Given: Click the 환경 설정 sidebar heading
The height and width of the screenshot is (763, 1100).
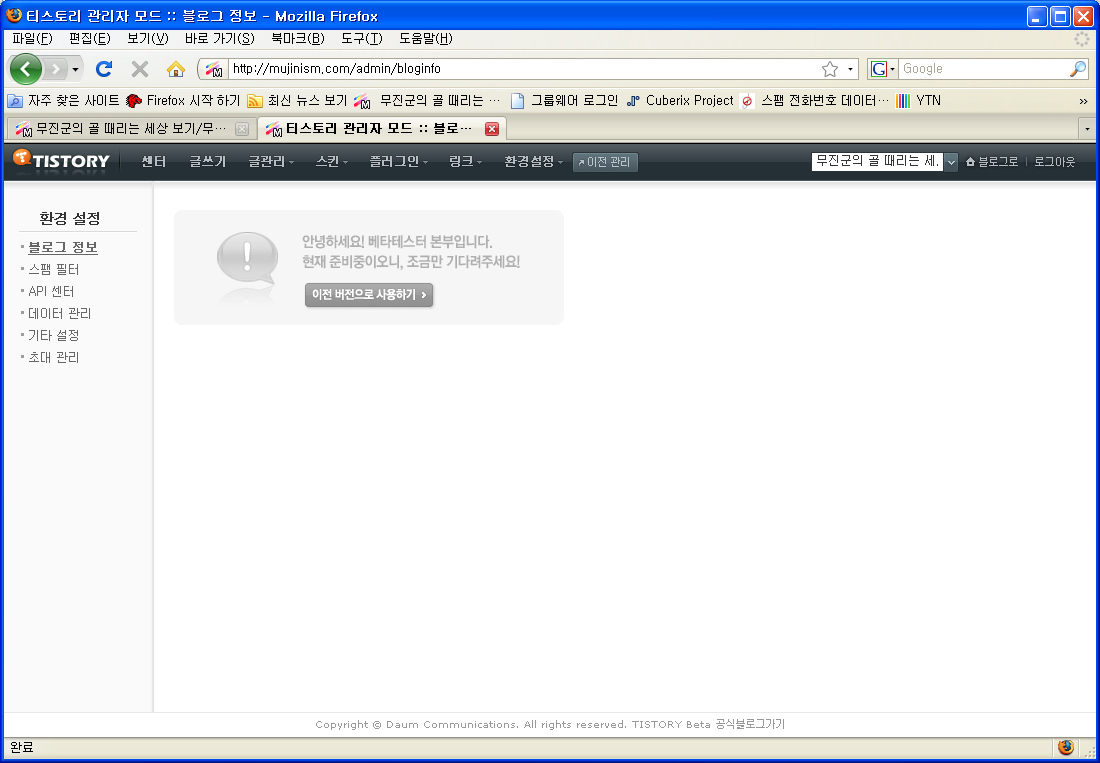Looking at the screenshot, I should click(x=70, y=218).
